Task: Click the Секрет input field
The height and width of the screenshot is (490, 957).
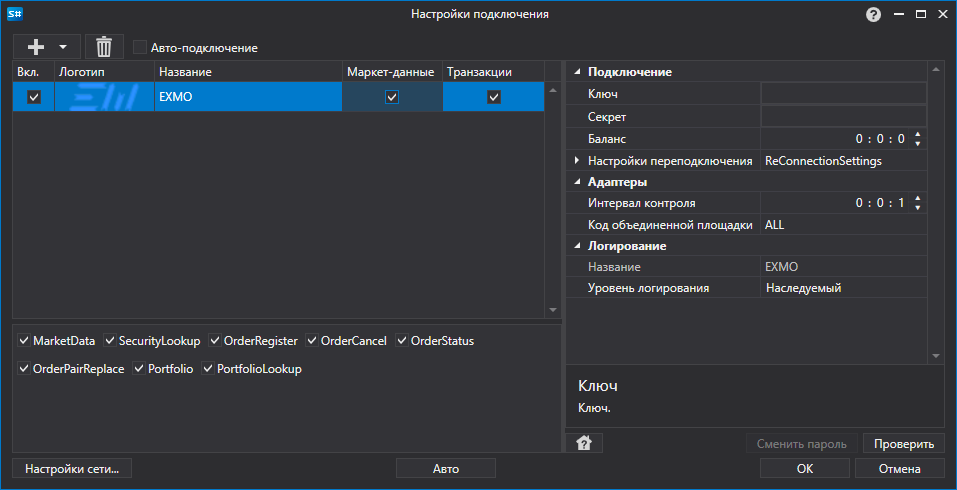Action: pyautogui.click(x=843, y=117)
